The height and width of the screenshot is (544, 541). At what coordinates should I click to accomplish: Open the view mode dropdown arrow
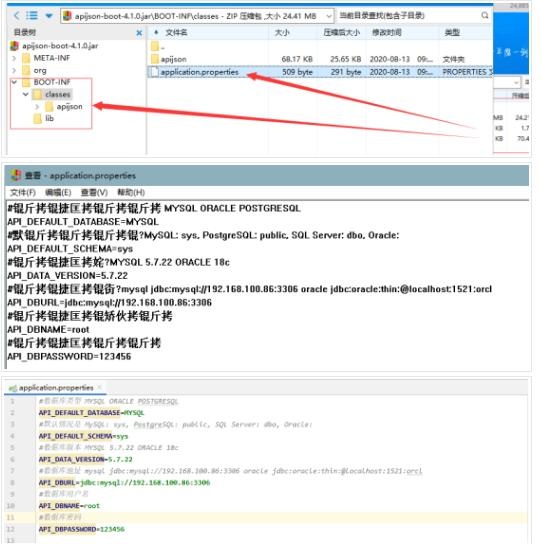click(49, 16)
